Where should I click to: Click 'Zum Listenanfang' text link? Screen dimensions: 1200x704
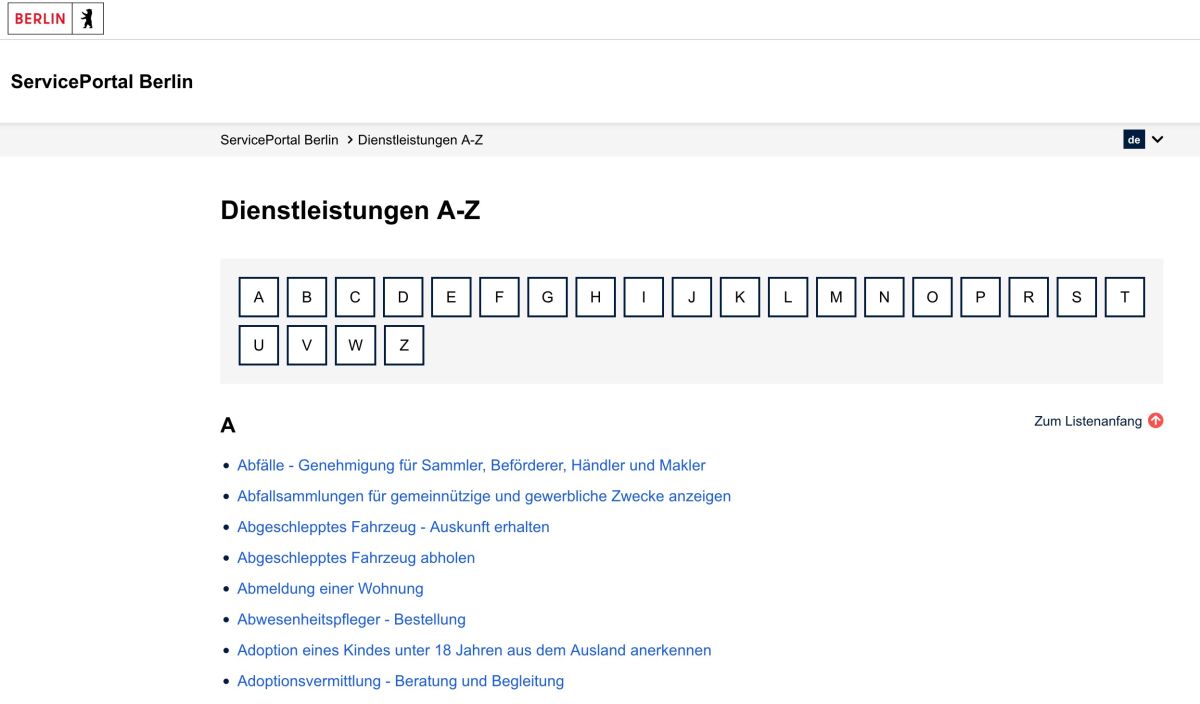click(1087, 421)
